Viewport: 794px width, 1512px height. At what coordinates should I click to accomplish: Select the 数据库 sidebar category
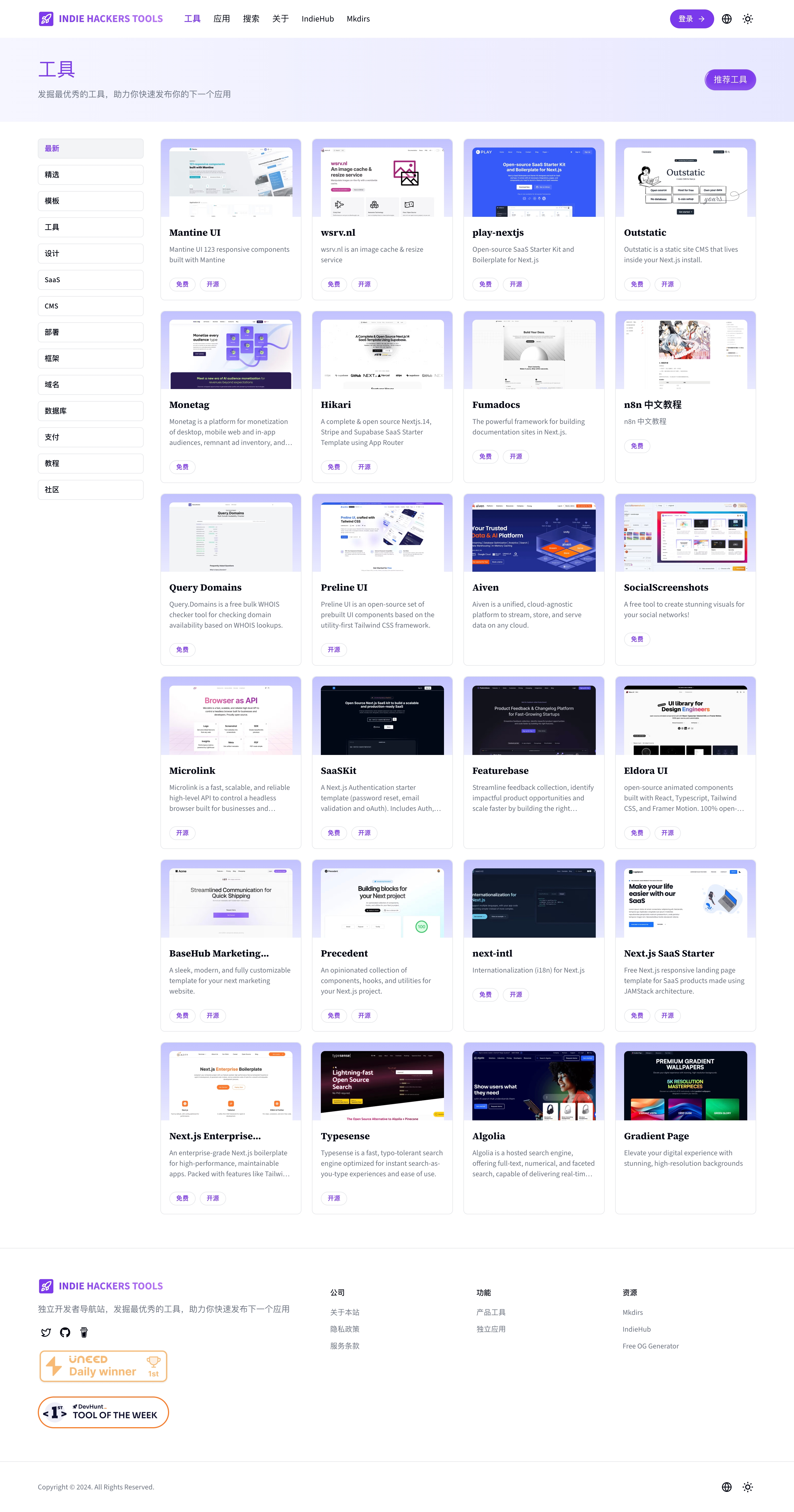[90, 411]
